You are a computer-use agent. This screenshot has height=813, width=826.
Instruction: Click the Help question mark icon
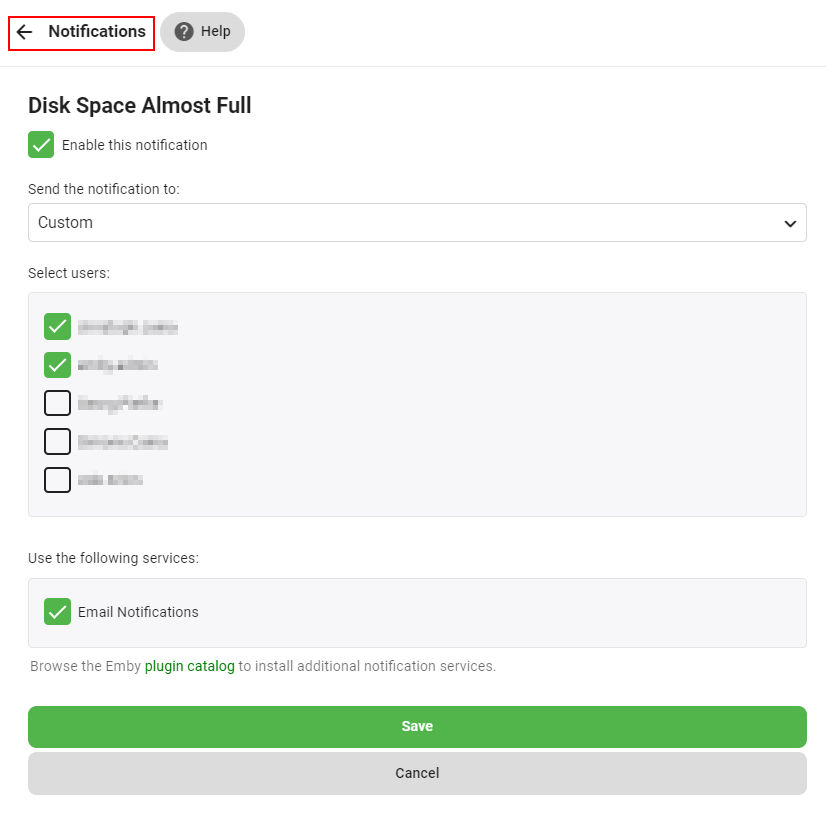point(184,32)
